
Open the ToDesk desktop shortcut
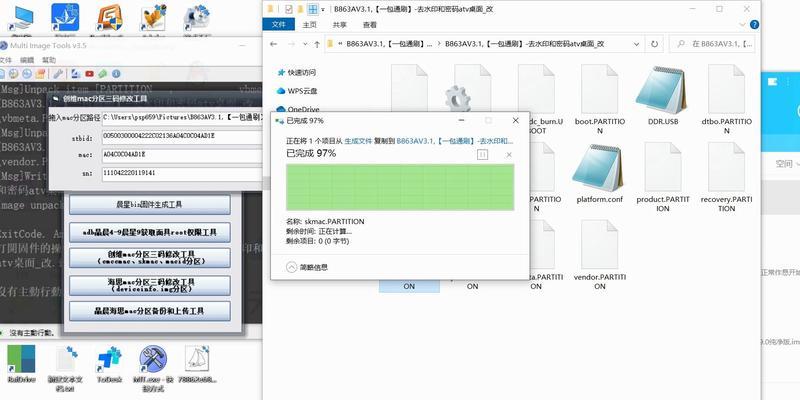[x=109, y=363]
